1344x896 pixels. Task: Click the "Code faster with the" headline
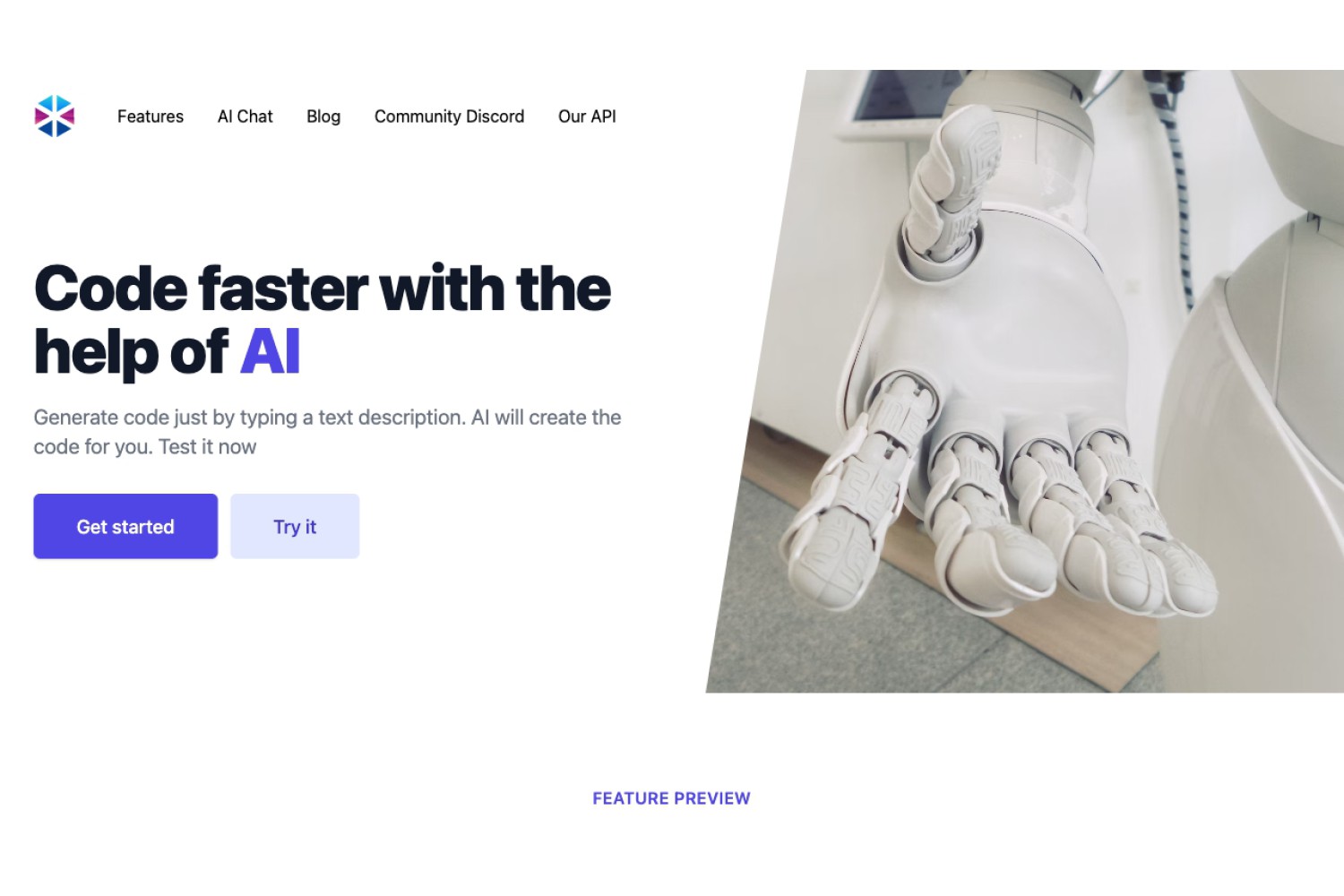(323, 289)
